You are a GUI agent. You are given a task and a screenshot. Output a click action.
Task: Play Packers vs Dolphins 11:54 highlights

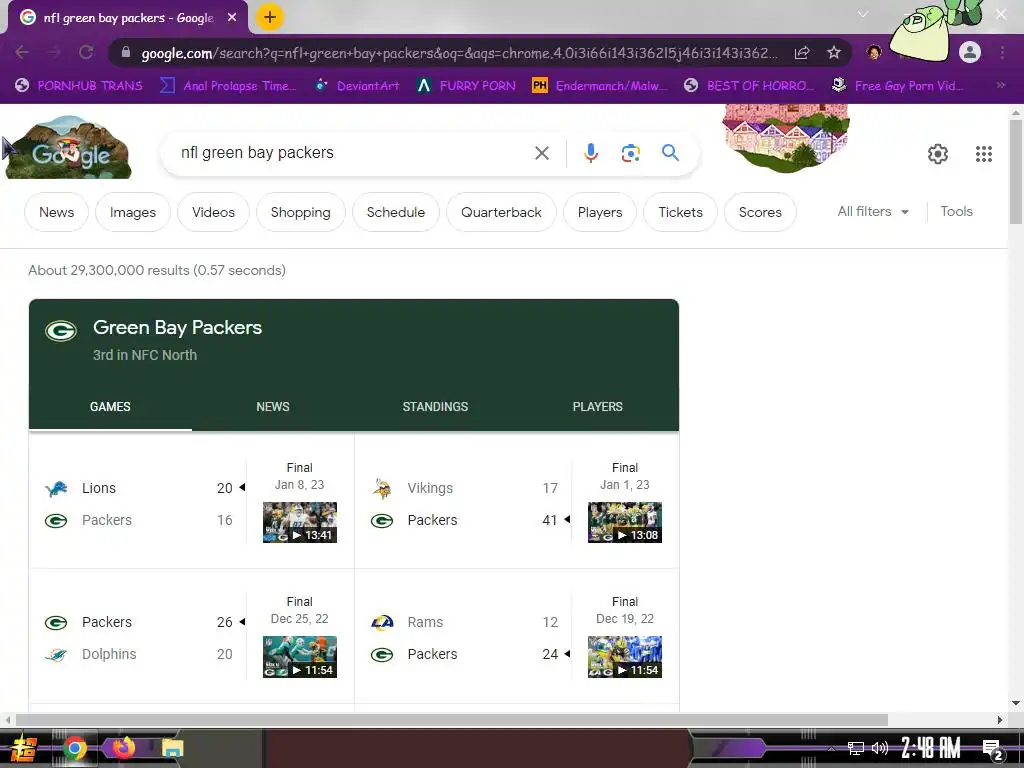(300, 657)
